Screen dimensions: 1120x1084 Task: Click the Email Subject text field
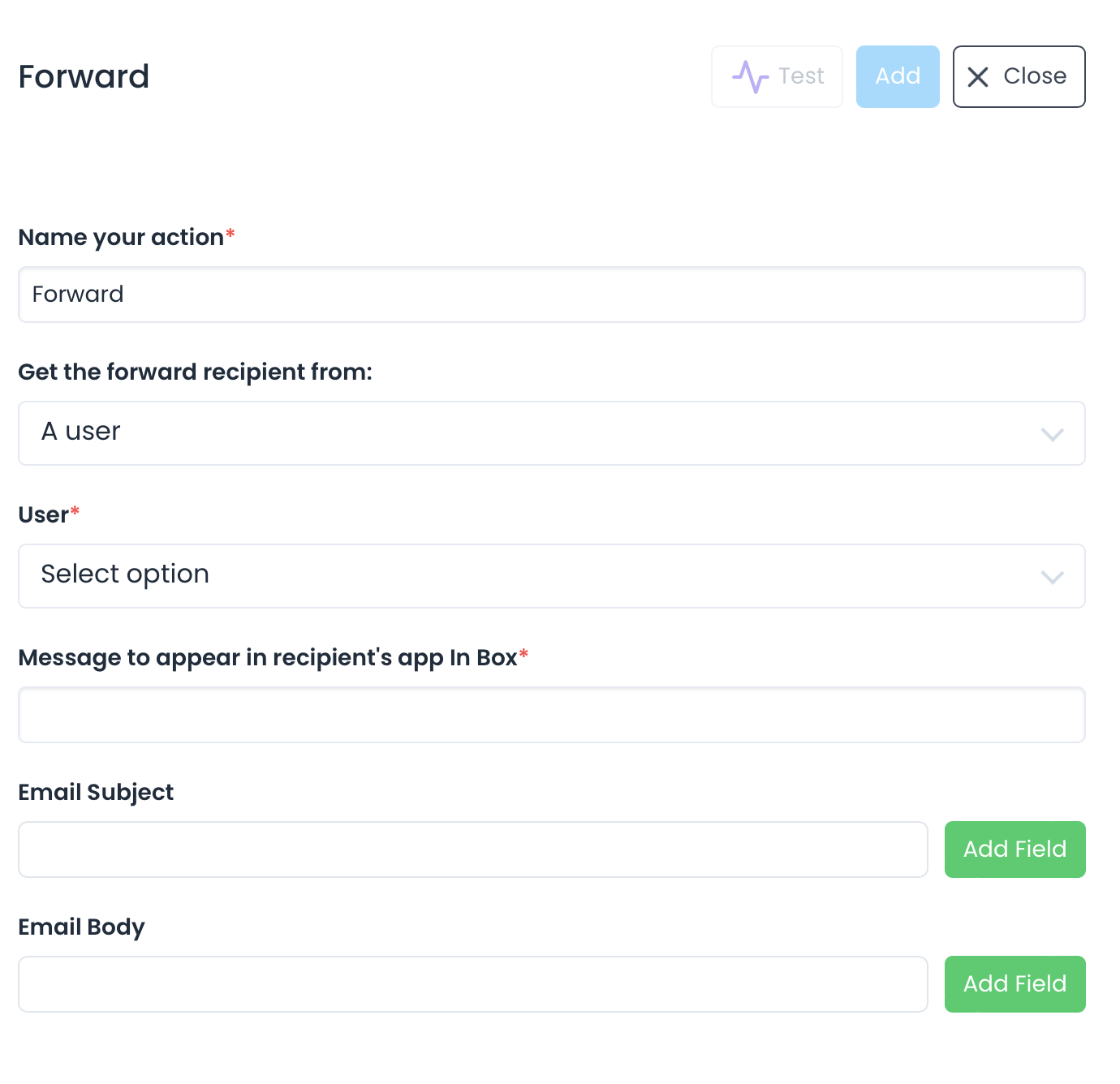473,850
